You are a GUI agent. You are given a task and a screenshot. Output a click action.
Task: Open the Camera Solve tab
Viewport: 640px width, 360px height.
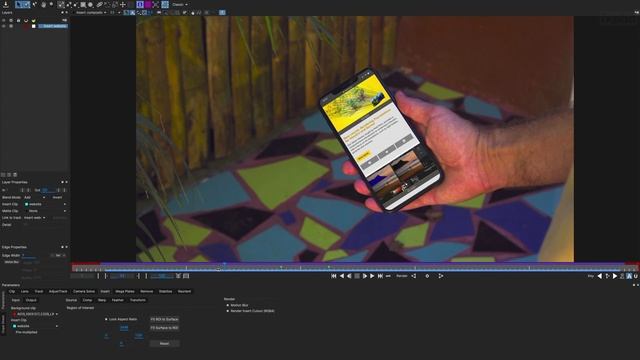(84, 291)
